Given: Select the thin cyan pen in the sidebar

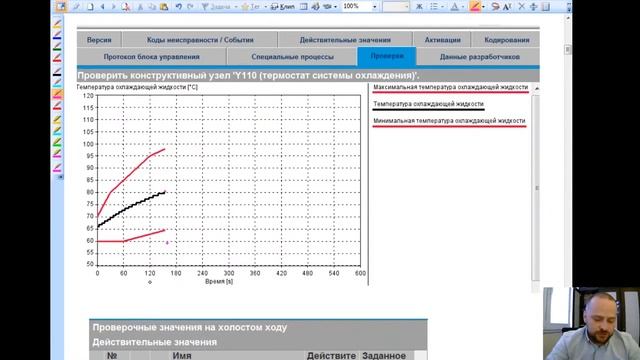Looking at the screenshot, I should click(x=58, y=82).
